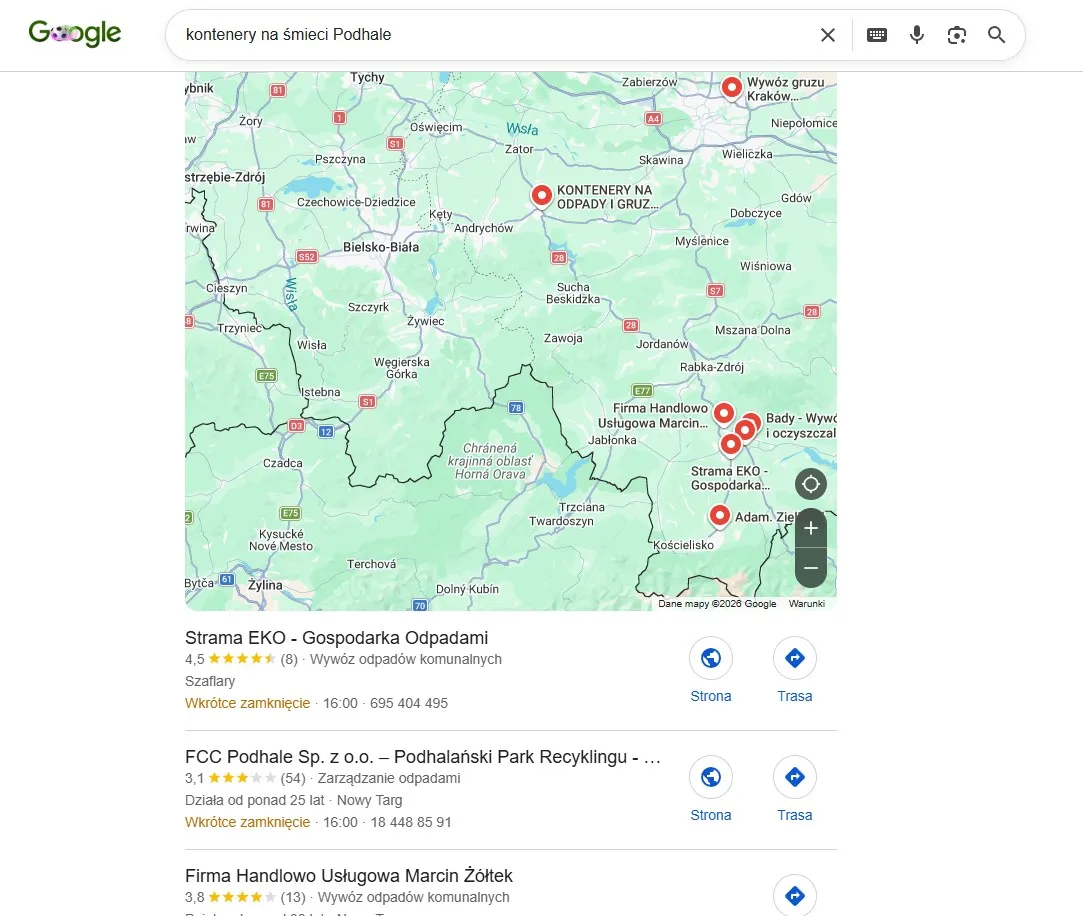Center map on my current location
The image size is (1083, 916).
coord(811,484)
